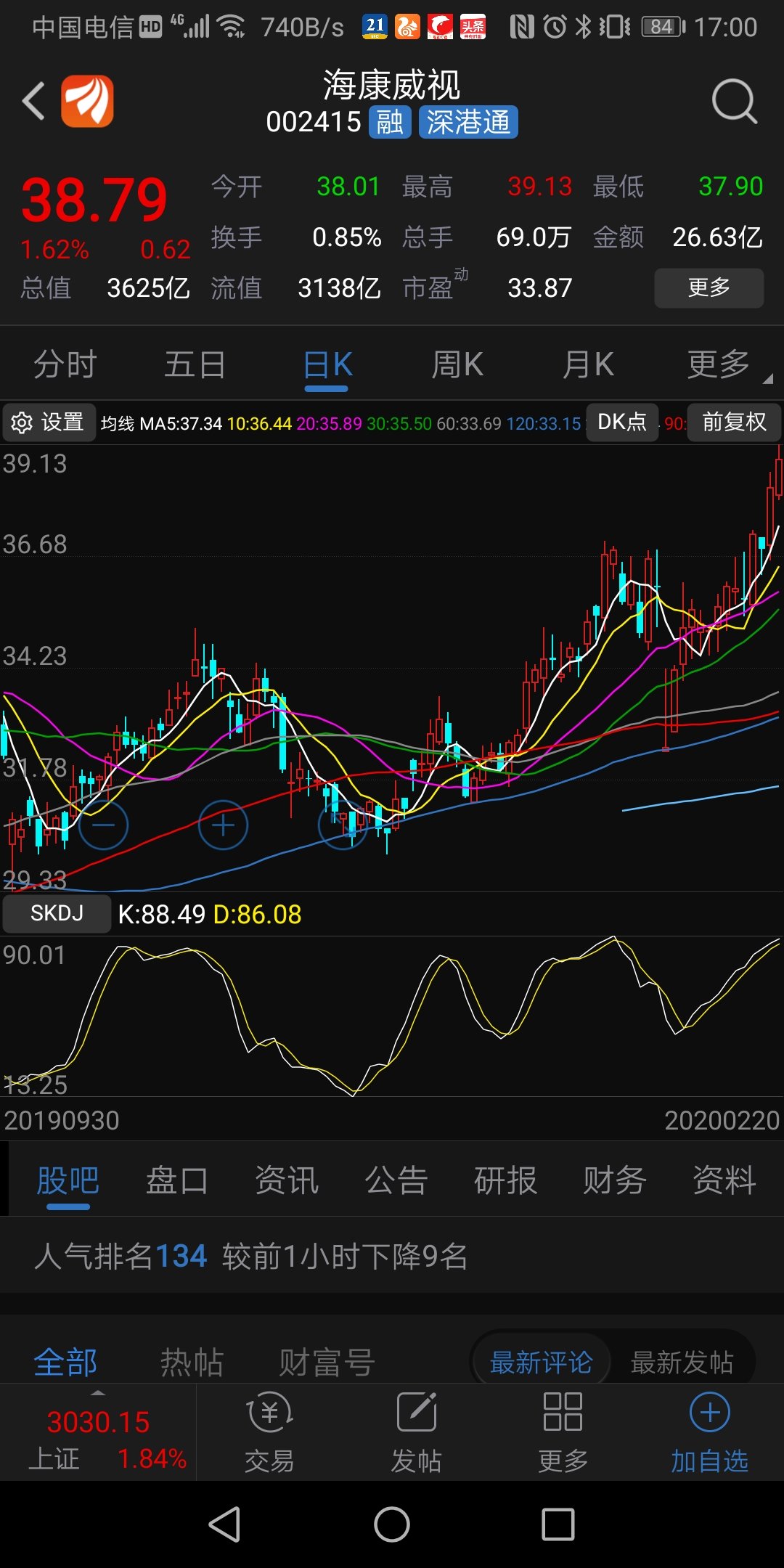Tap Android home navigation button
The image size is (784, 1568).
(392, 1524)
